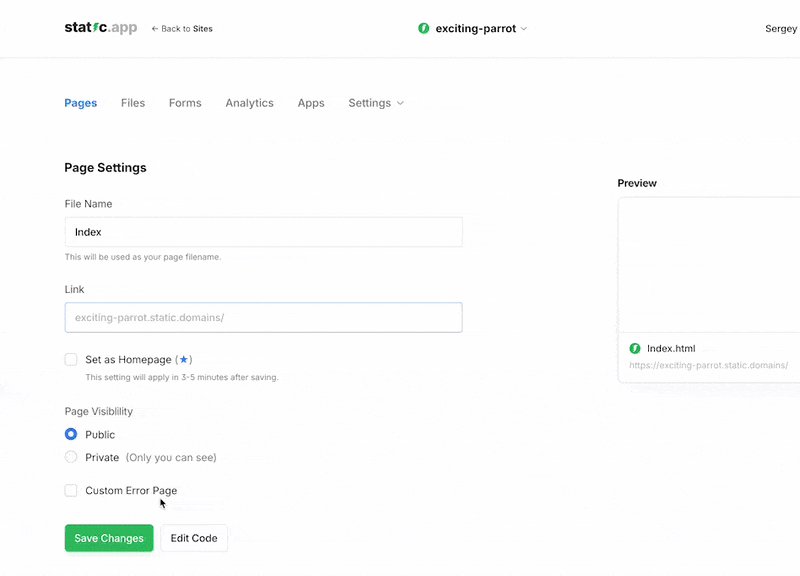Screen dimensions: 800x576
Task: Open Sergey user account menu
Action: tap(781, 29)
